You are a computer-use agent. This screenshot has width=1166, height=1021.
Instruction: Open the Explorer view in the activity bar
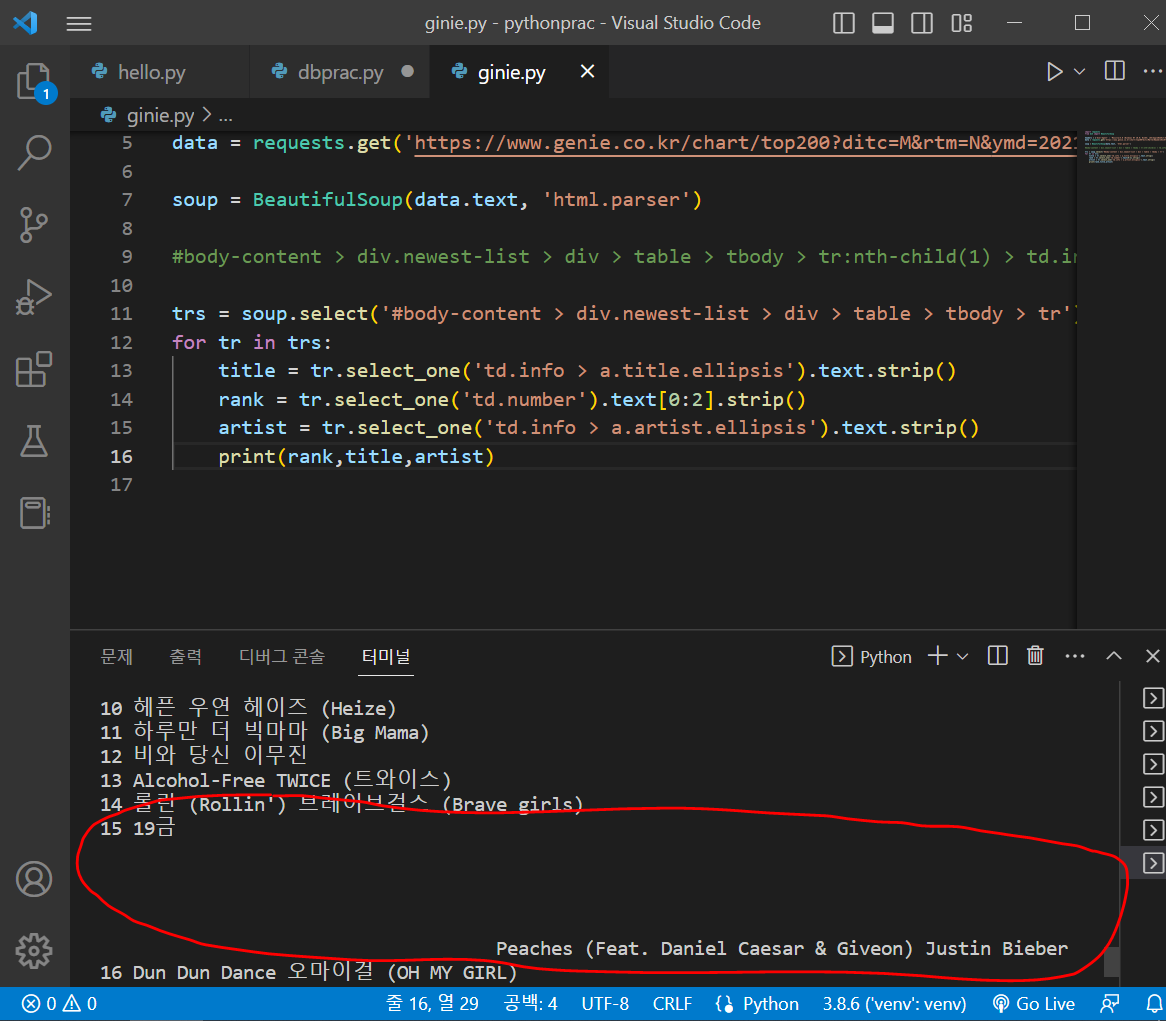click(x=34, y=82)
